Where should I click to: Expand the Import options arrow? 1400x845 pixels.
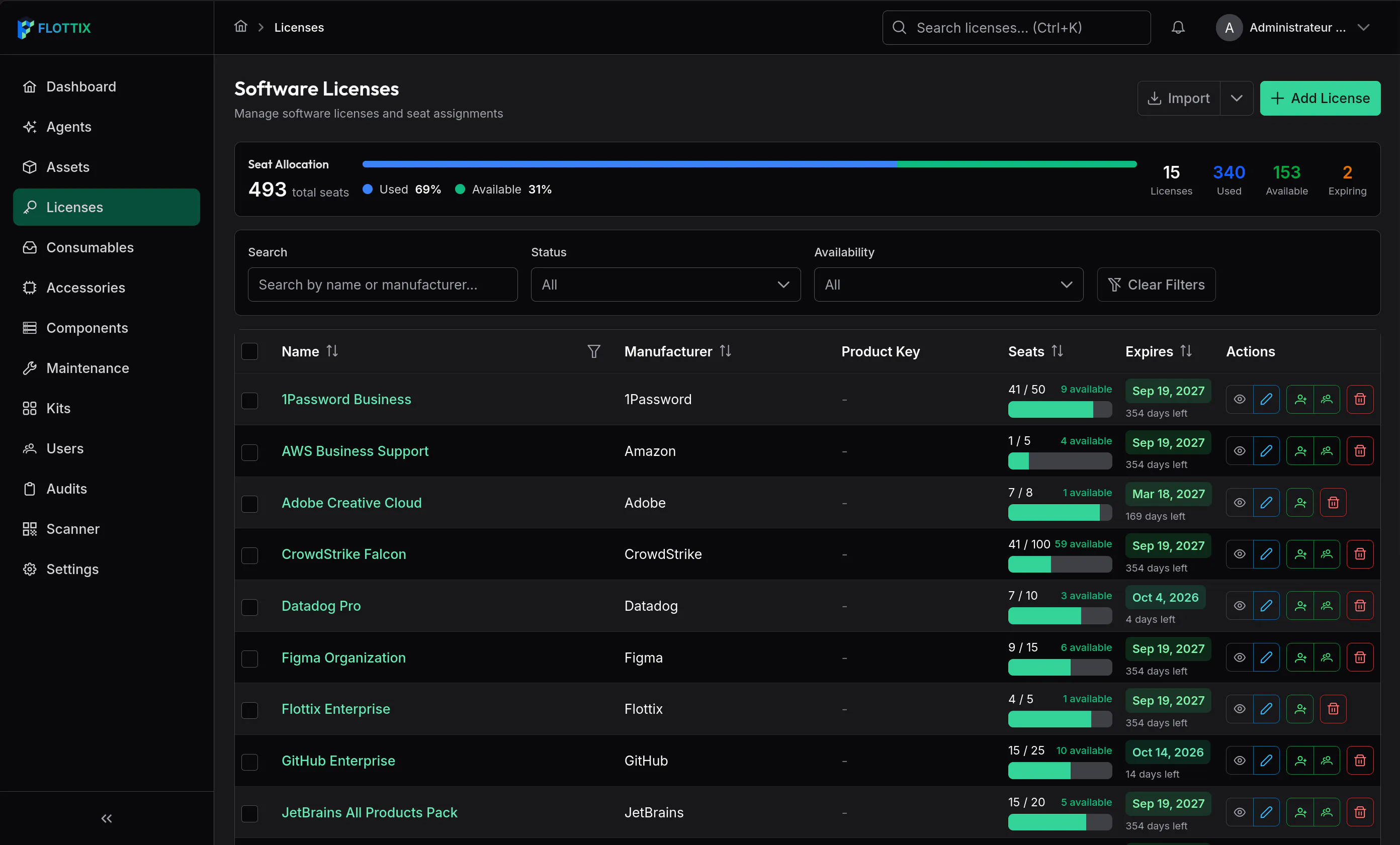point(1237,98)
